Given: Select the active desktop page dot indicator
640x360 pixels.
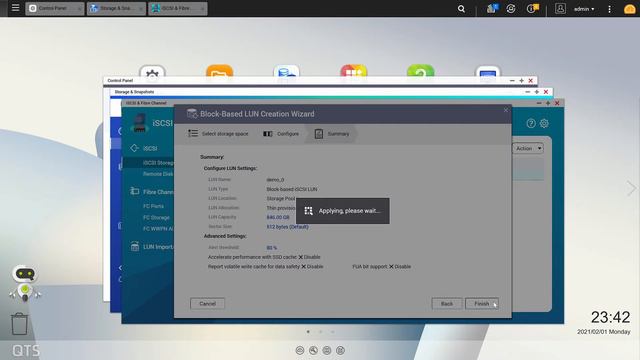Looking at the screenshot, I should (x=308, y=332).
